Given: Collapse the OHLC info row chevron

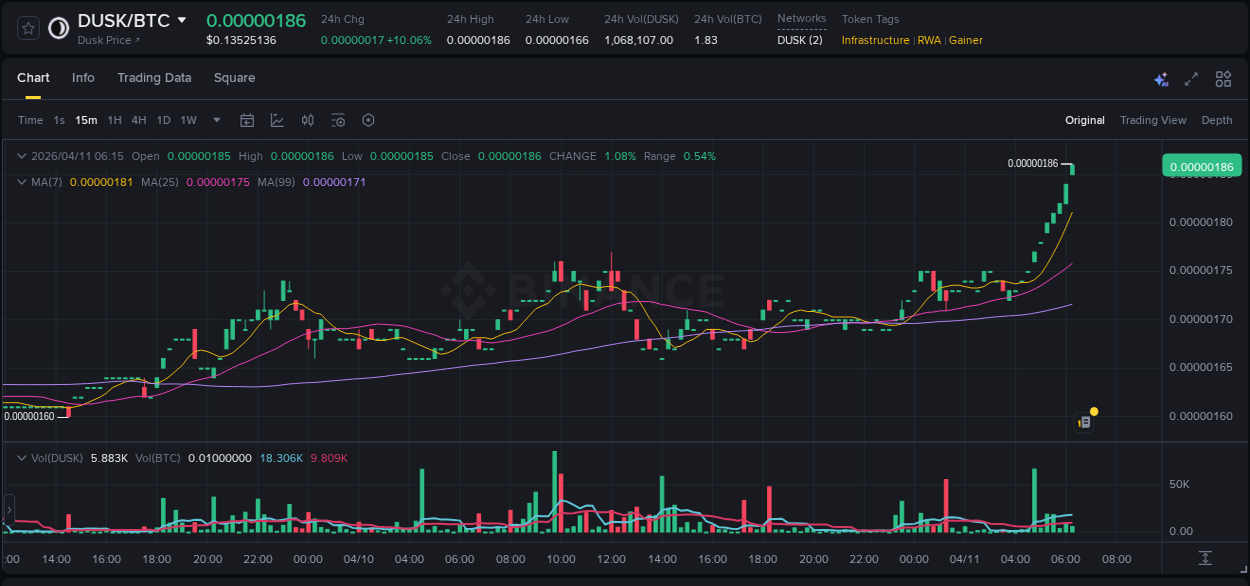Looking at the screenshot, I should click(20, 156).
